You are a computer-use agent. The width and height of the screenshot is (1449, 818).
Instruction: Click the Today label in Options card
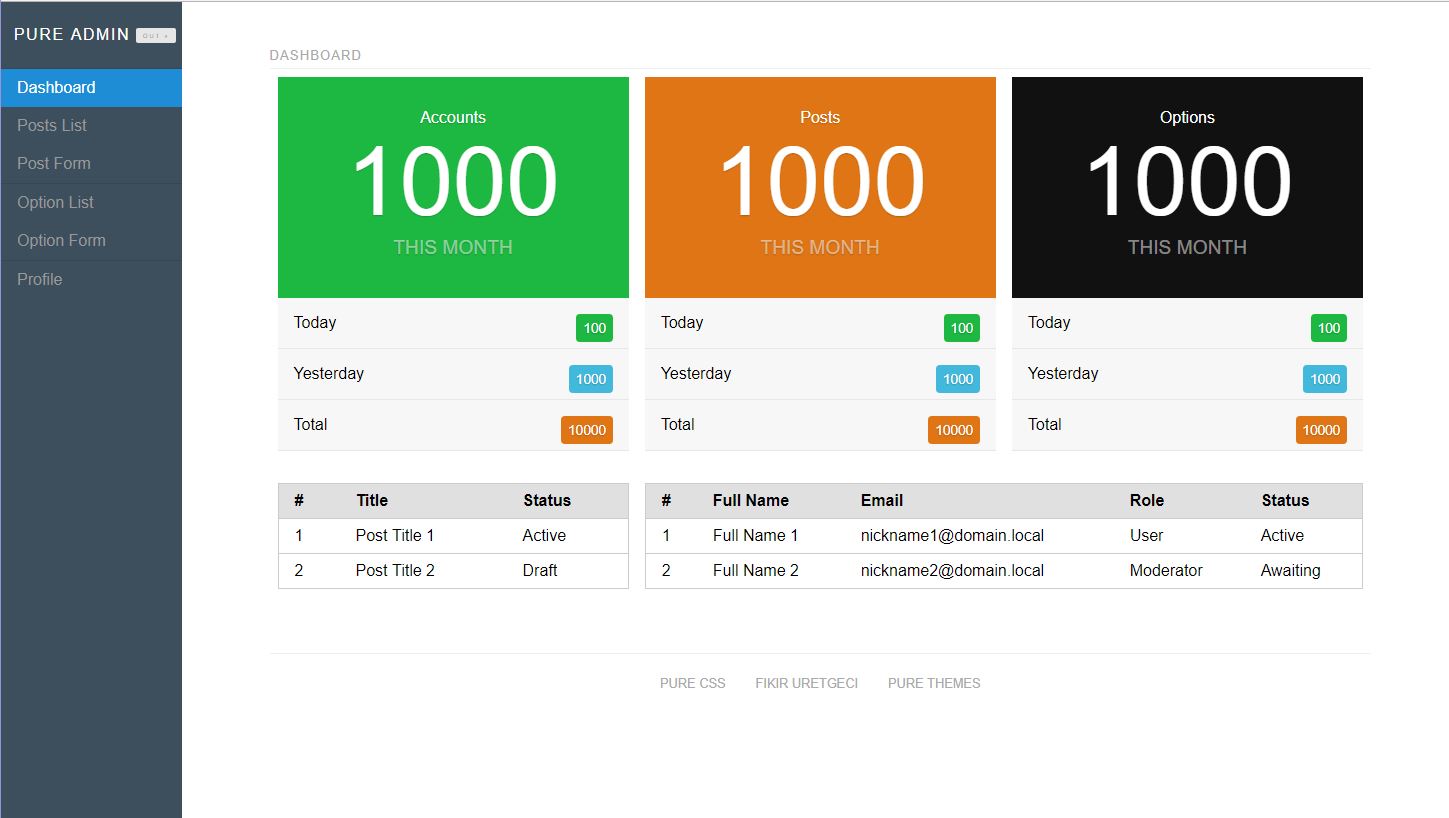click(x=1049, y=322)
